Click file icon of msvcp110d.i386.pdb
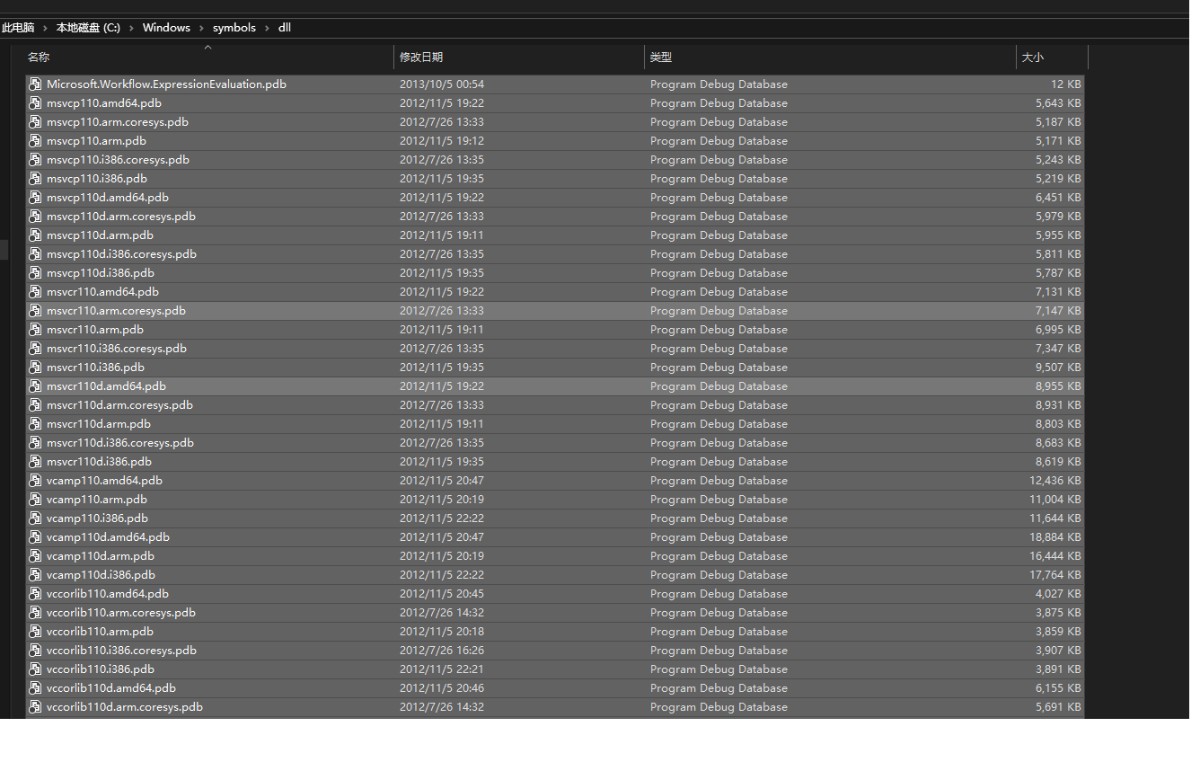Screen dimensions: 1200x762 (x=35, y=273)
